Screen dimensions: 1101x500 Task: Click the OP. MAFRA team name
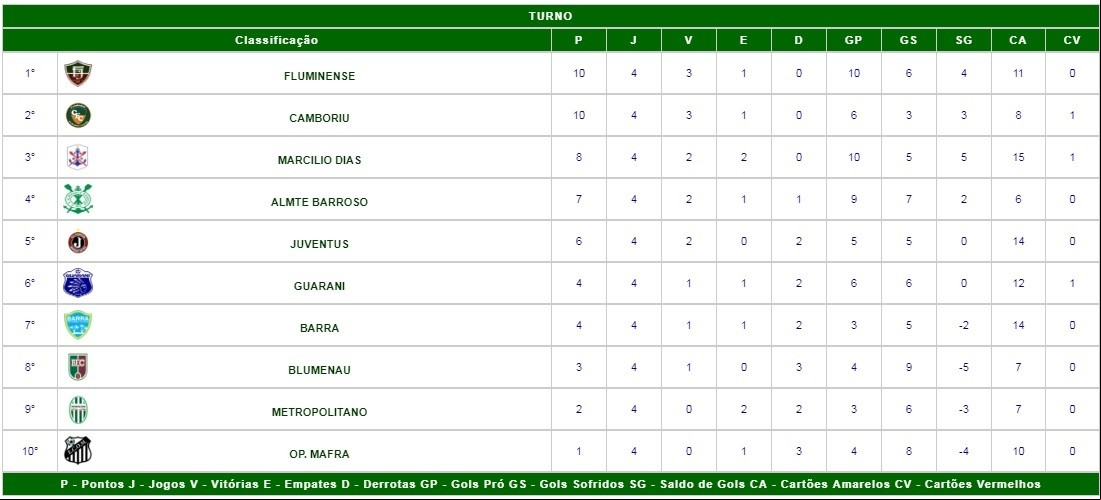click(x=319, y=454)
